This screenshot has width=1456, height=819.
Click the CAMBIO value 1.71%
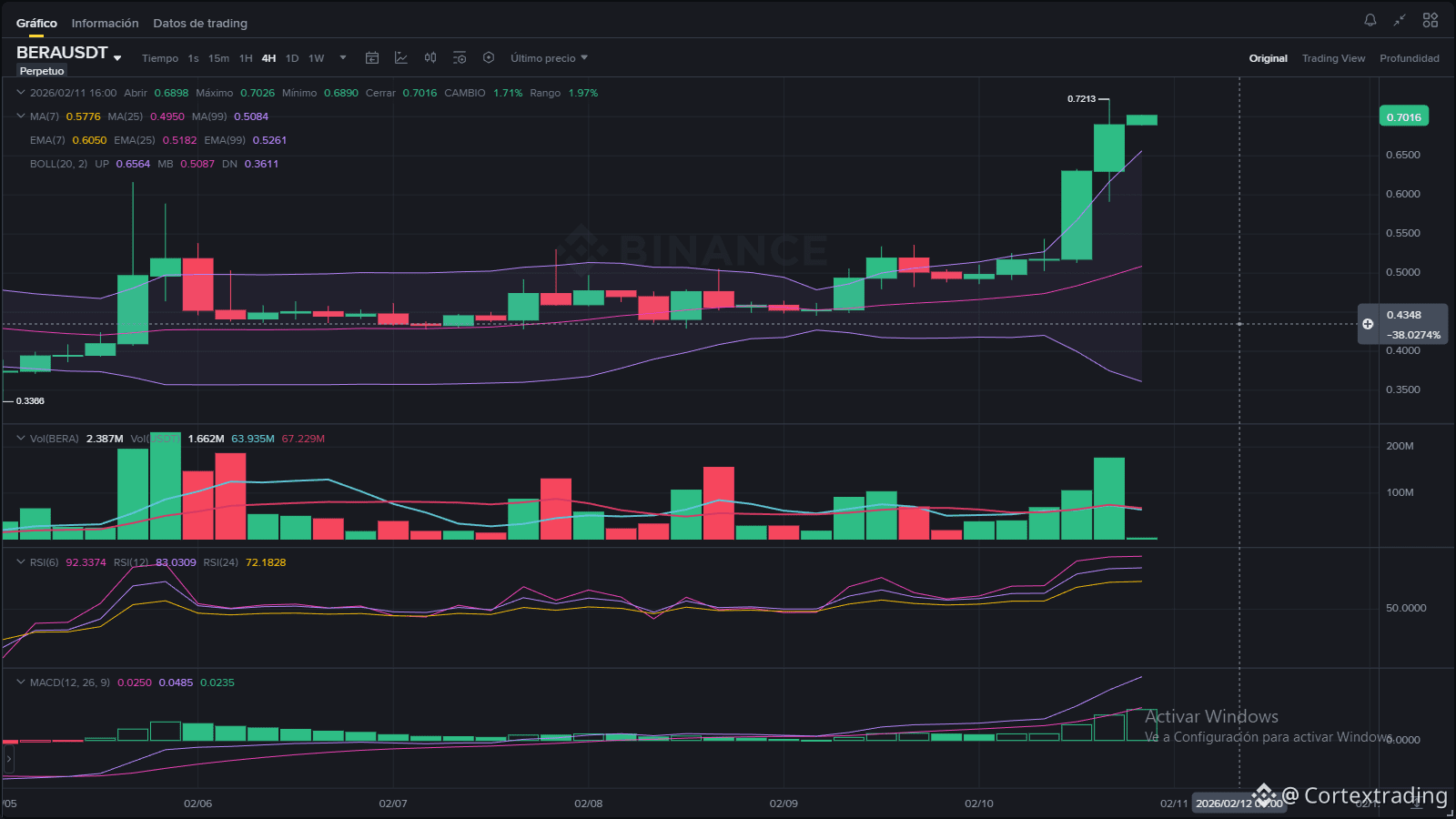[508, 93]
